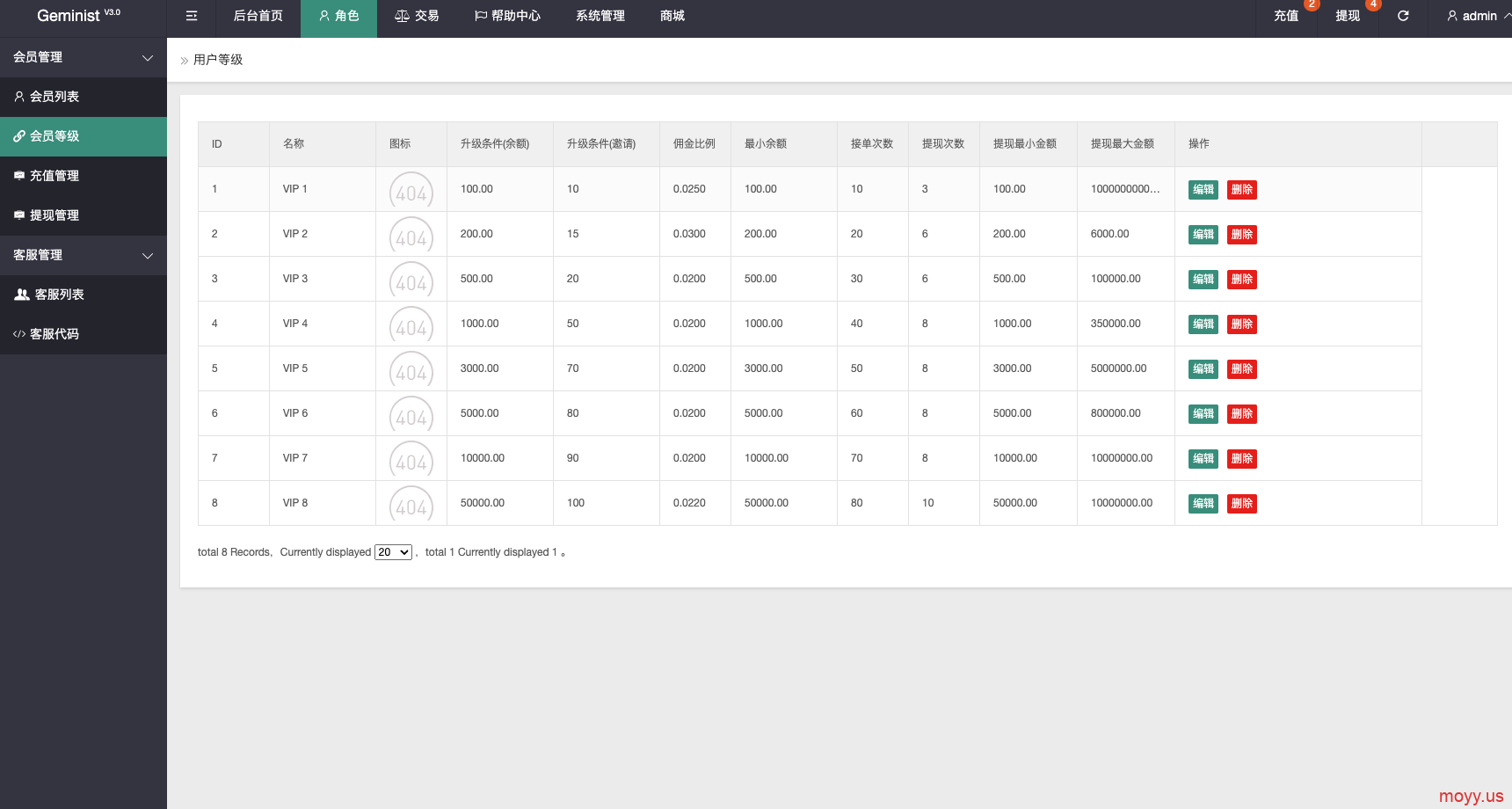Open the 商城 tab
Screen dimensions: 1512x809
(672, 16)
